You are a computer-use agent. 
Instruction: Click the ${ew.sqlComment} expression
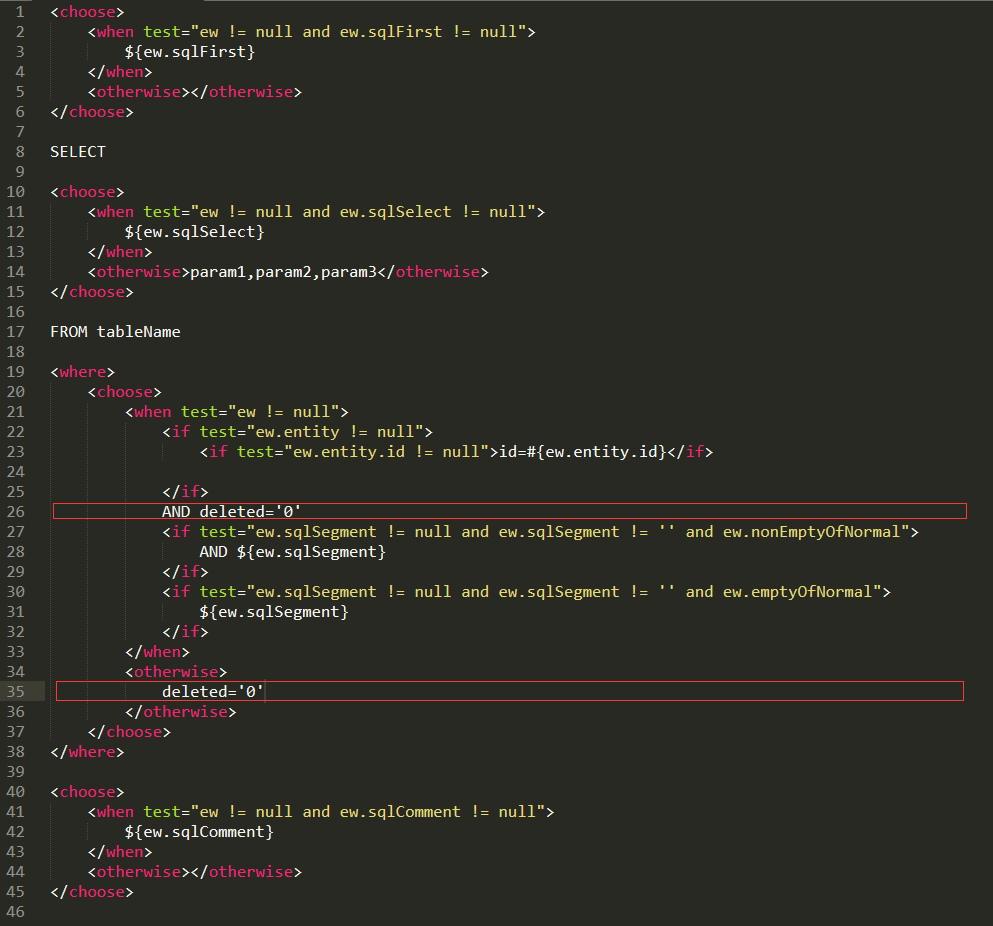point(198,832)
